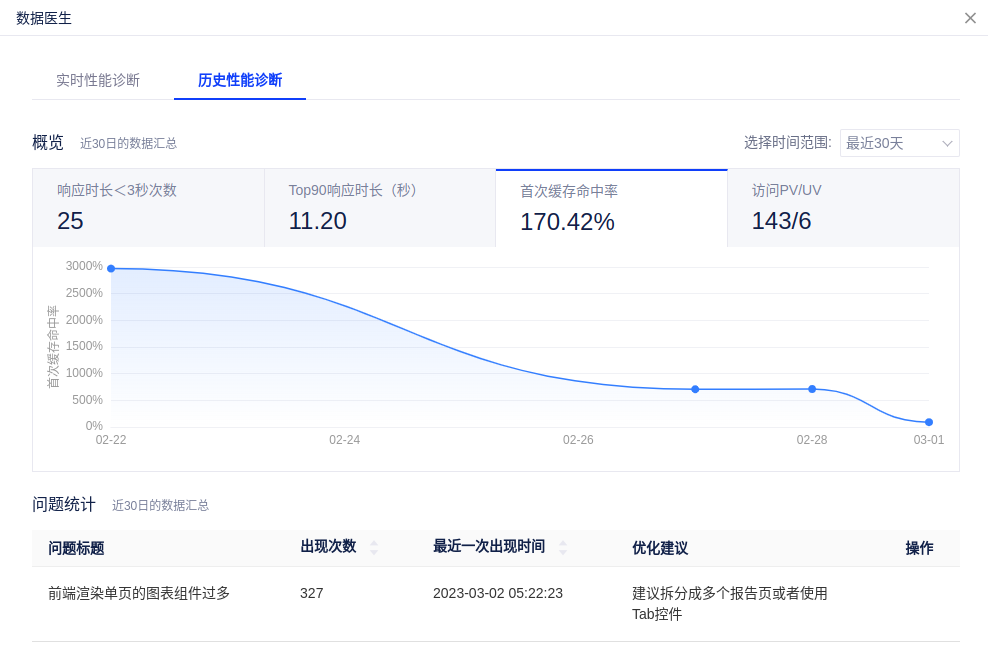
Task: Click the sort arrows beside 最近一次出现时间
Action: 562,547
